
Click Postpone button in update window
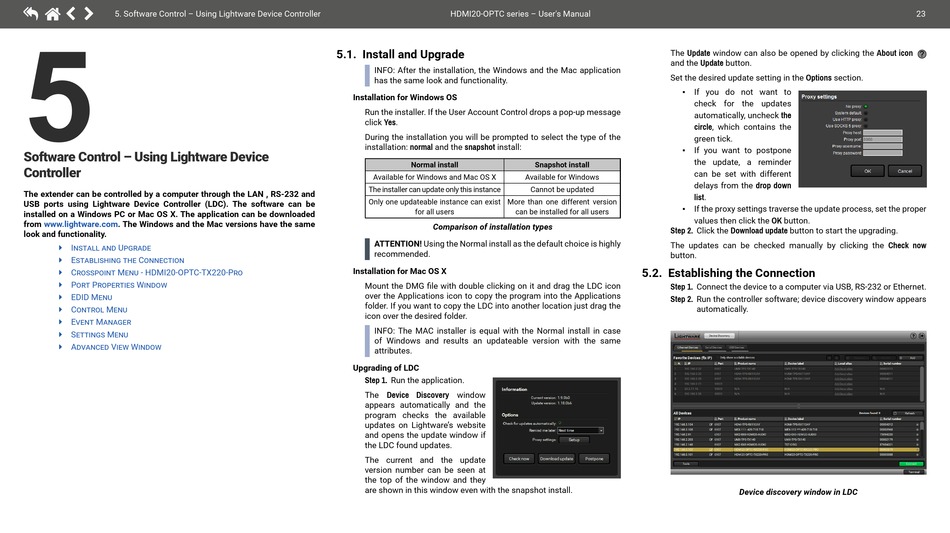tap(594, 459)
